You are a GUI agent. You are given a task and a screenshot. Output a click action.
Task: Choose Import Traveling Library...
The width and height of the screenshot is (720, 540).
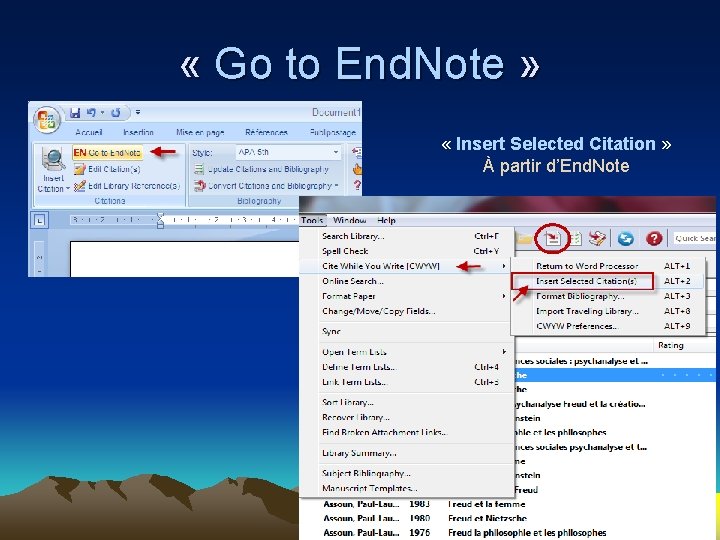pos(608,311)
